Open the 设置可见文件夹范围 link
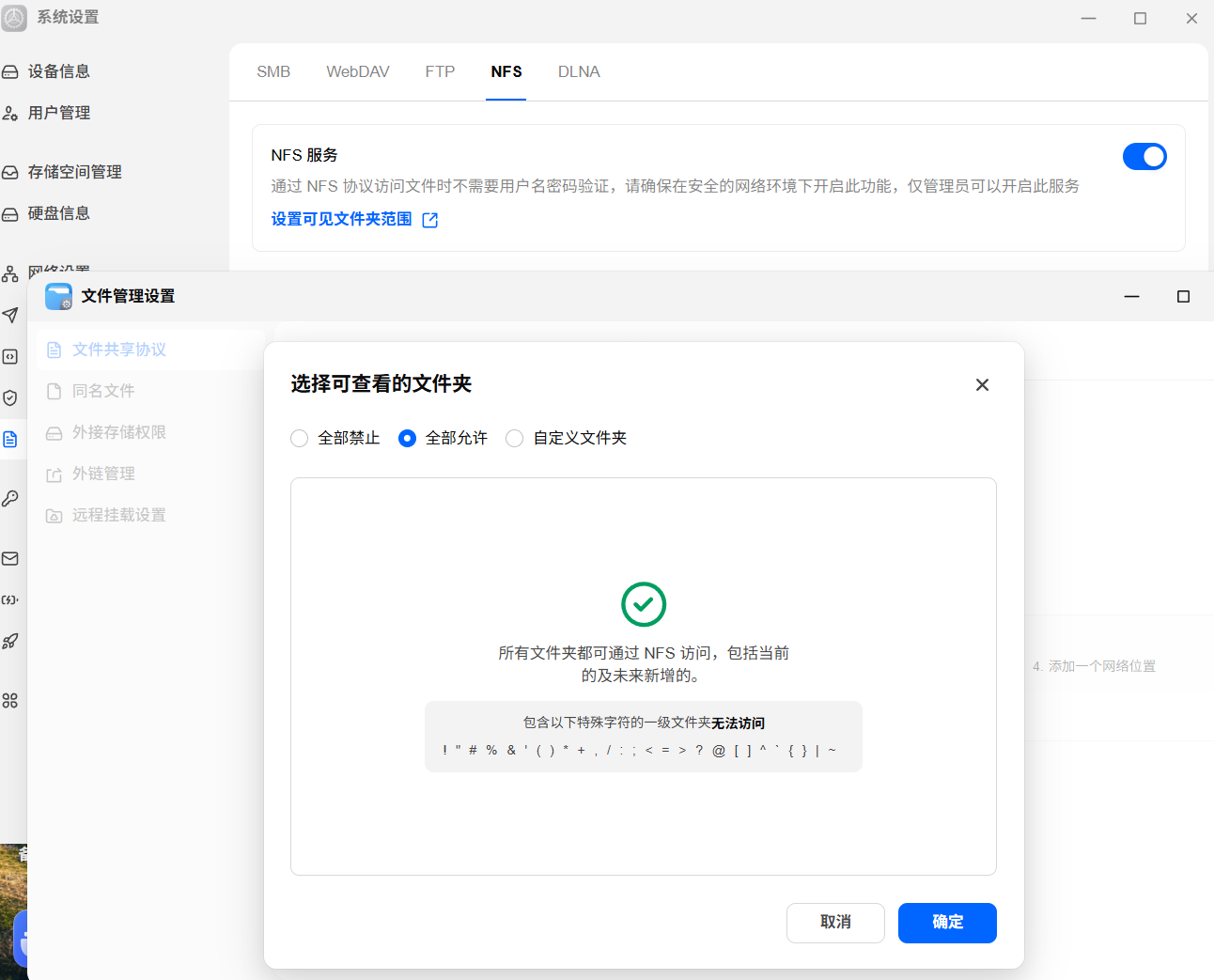The width and height of the screenshot is (1214, 980). click(342, 219)
